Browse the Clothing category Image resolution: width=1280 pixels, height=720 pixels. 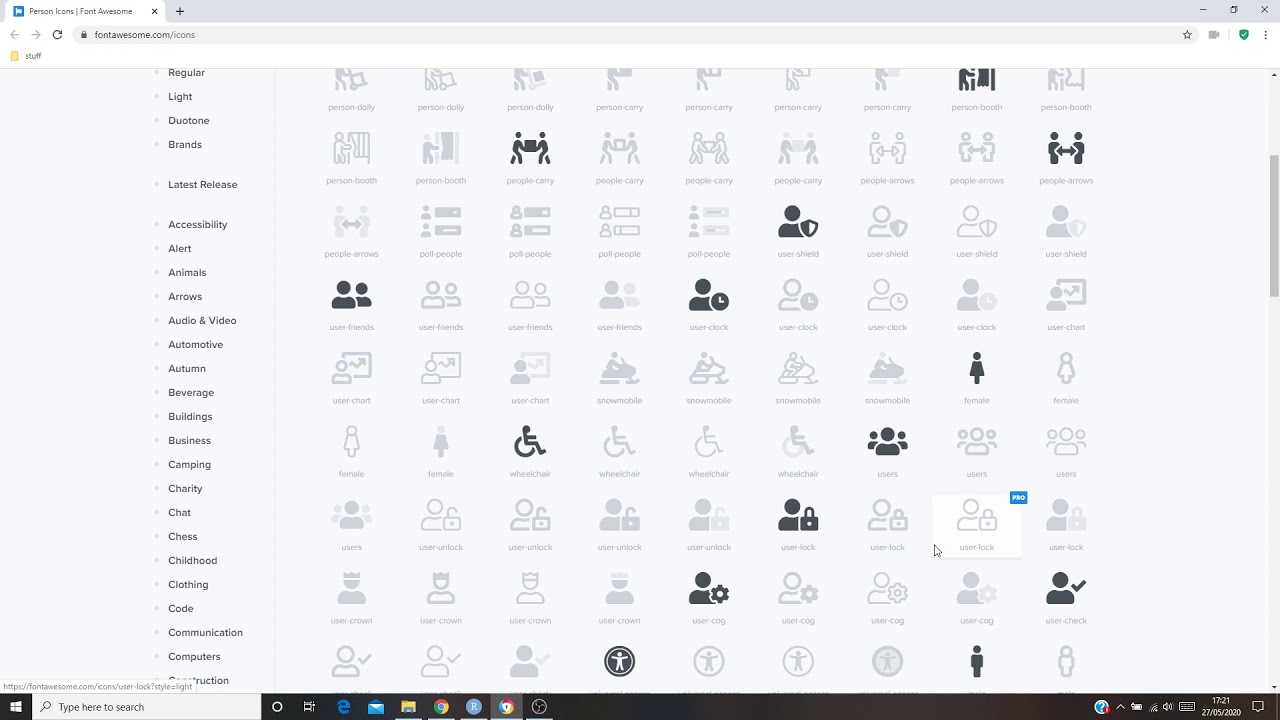coord(188,585)
